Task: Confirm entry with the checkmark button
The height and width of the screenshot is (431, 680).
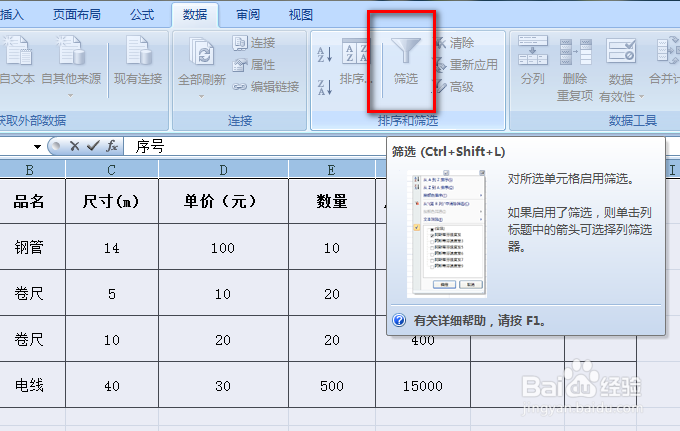Action: click(93, 146)
